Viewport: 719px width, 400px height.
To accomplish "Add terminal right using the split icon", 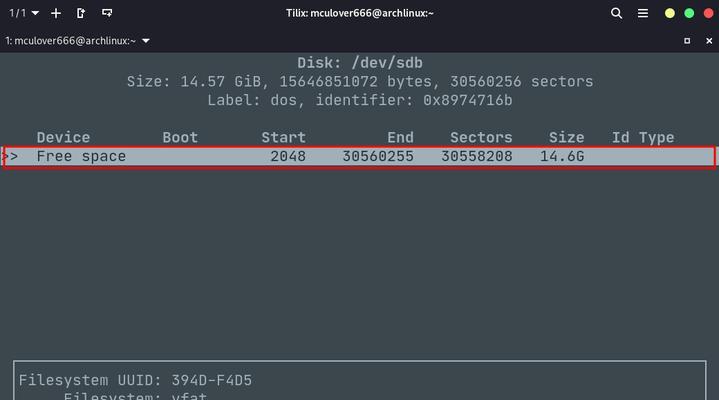I will 81,13.
